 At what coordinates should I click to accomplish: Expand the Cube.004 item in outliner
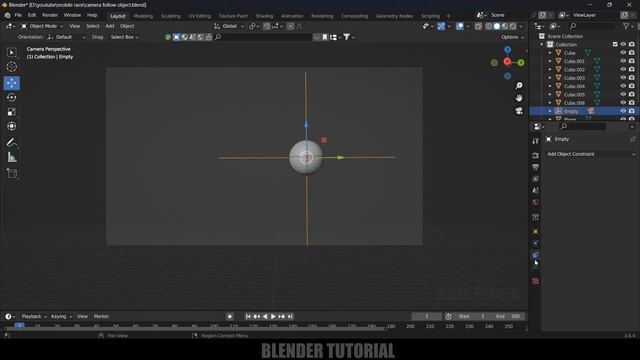[550, 86]
